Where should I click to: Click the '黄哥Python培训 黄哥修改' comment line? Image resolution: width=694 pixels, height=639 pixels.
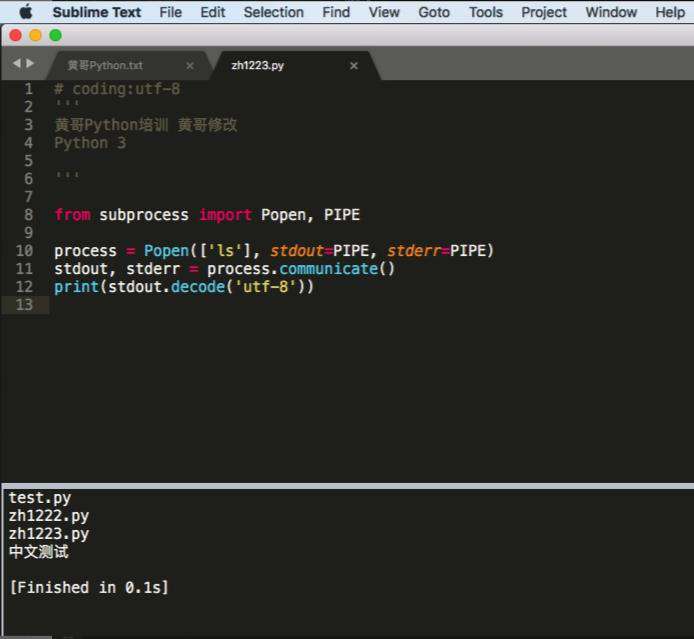(x=146, y=125)
